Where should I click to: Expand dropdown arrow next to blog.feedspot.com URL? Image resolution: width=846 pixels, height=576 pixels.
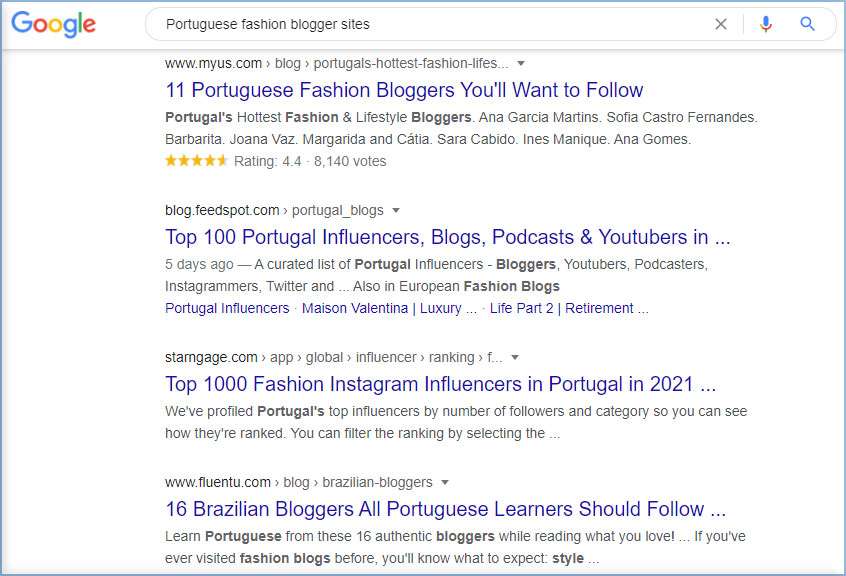tap(395, 210)
